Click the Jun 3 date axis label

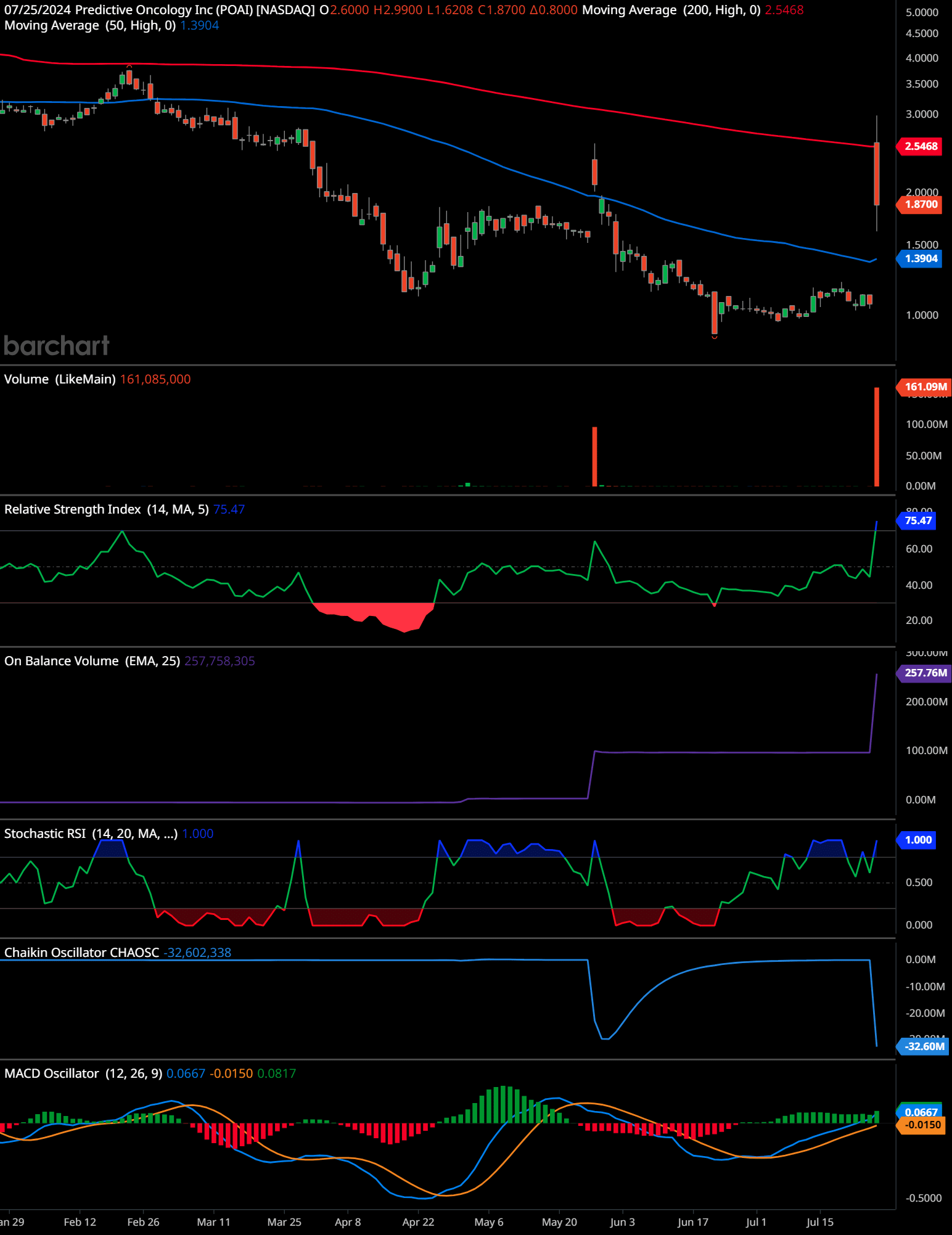tap(622, 1222)
